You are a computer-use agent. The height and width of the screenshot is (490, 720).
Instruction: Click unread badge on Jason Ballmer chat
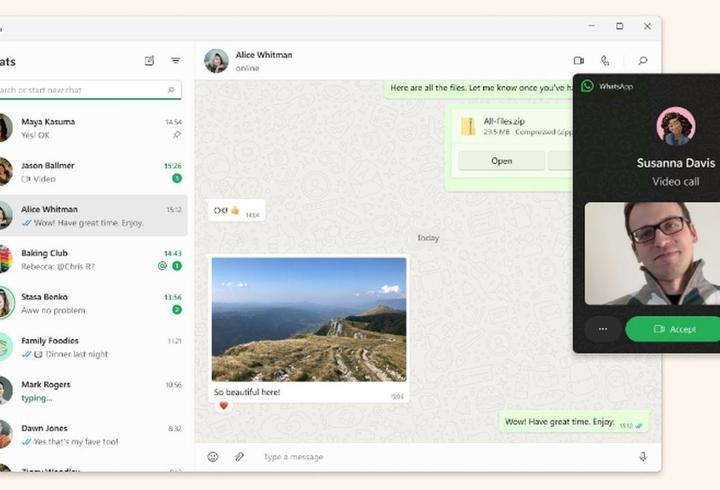(177, 178)
